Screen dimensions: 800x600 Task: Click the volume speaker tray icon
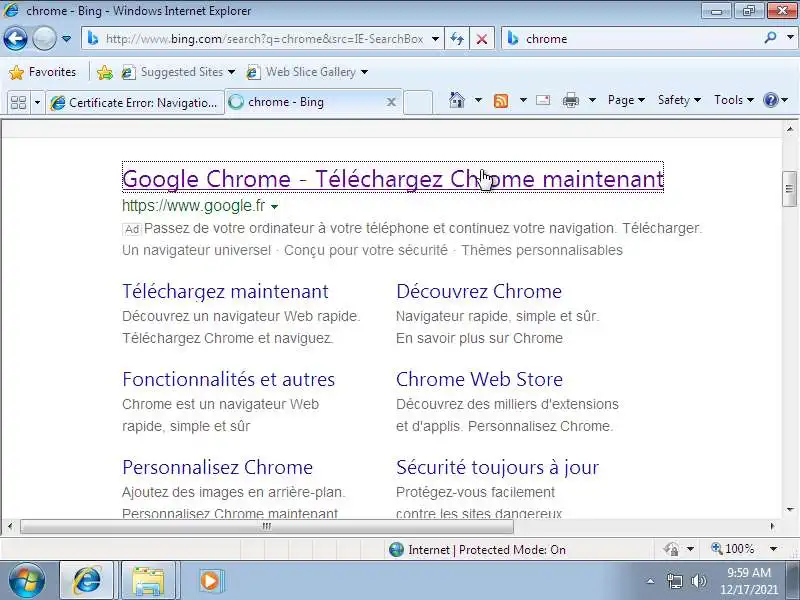[698, 581]
